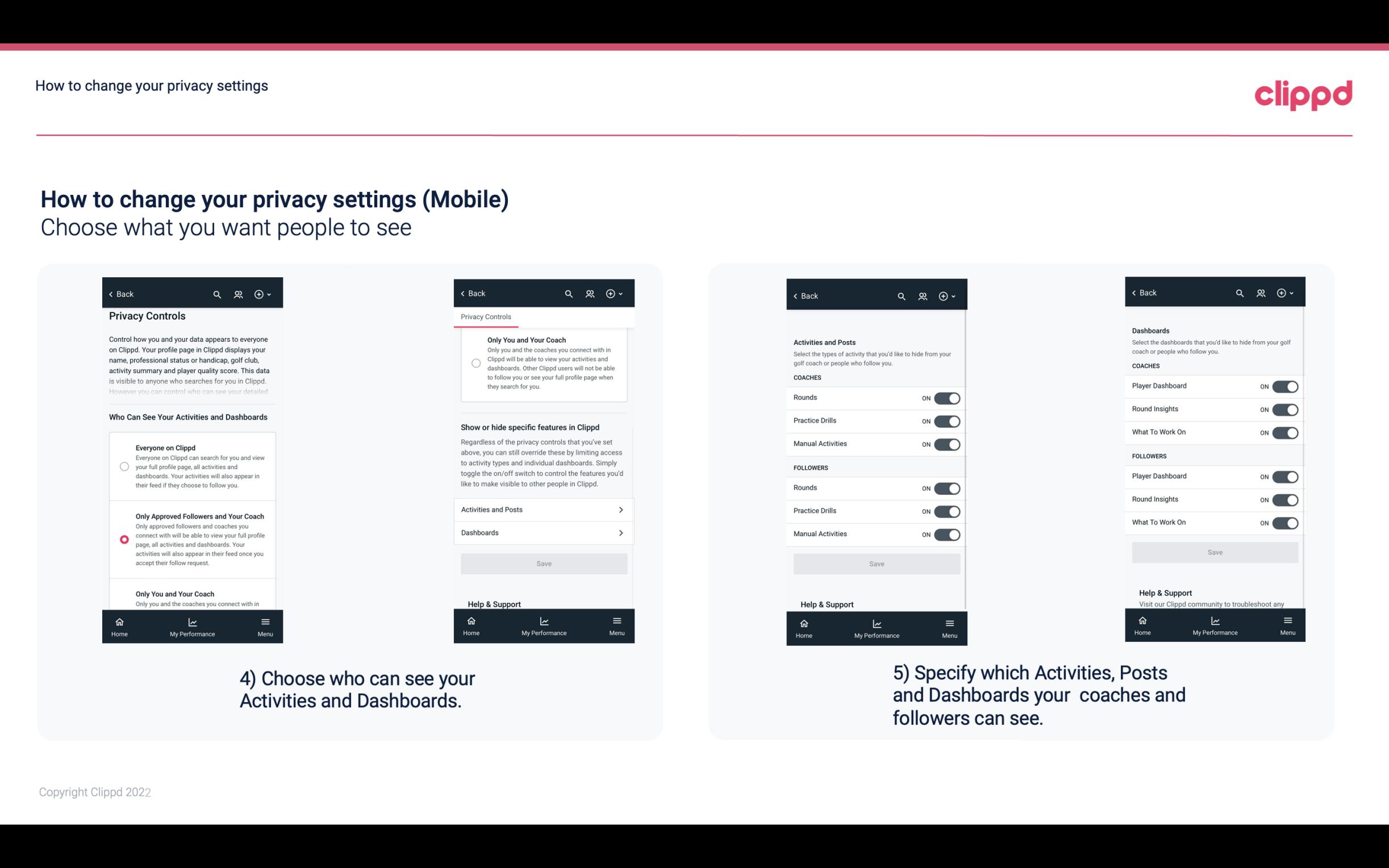The width and height of the screenshot is (1389, 868).
Task: Click Save button on Dashboards screen
Action: 1214,552
